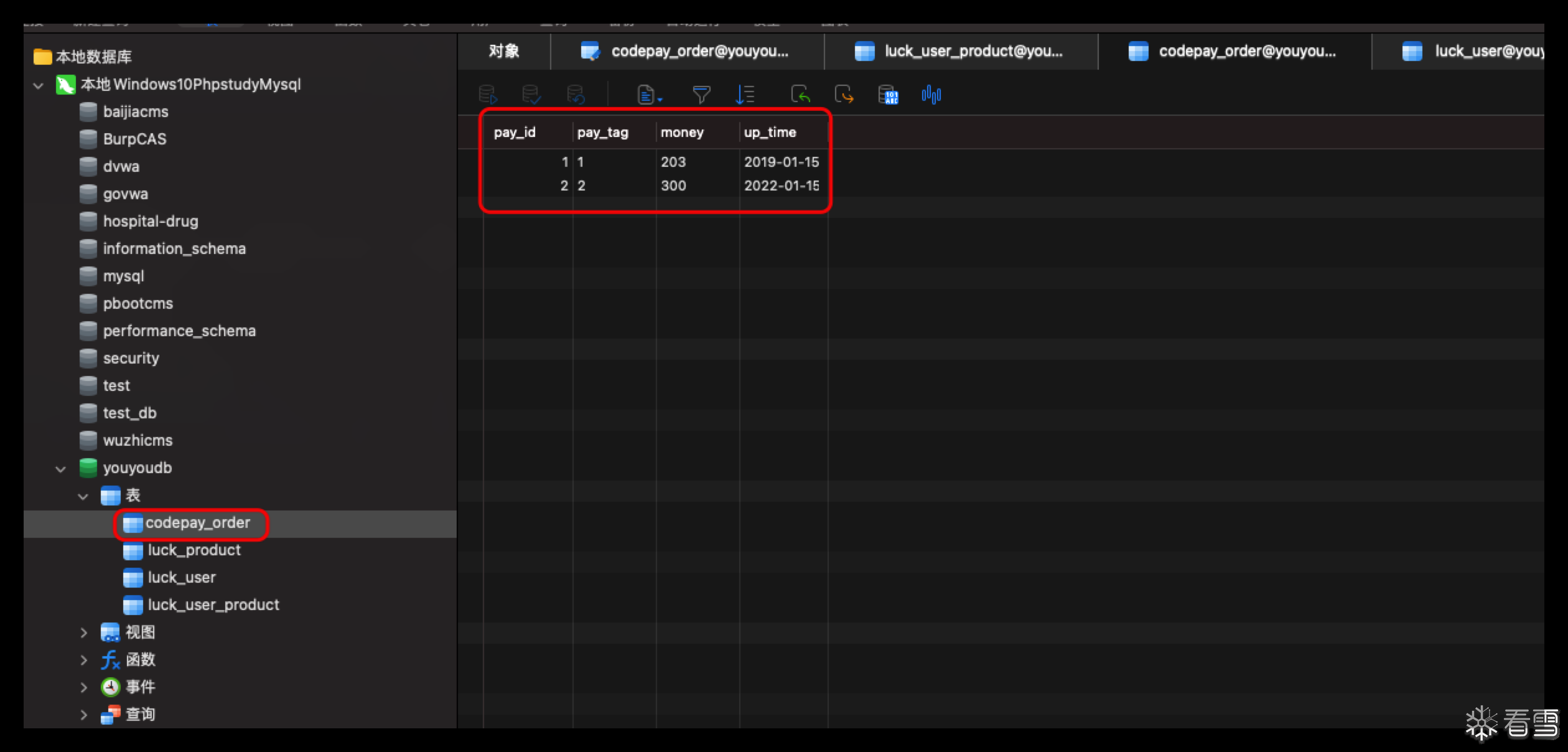
Task: Click the pay_id column header
Action: [x=528, y=132]
